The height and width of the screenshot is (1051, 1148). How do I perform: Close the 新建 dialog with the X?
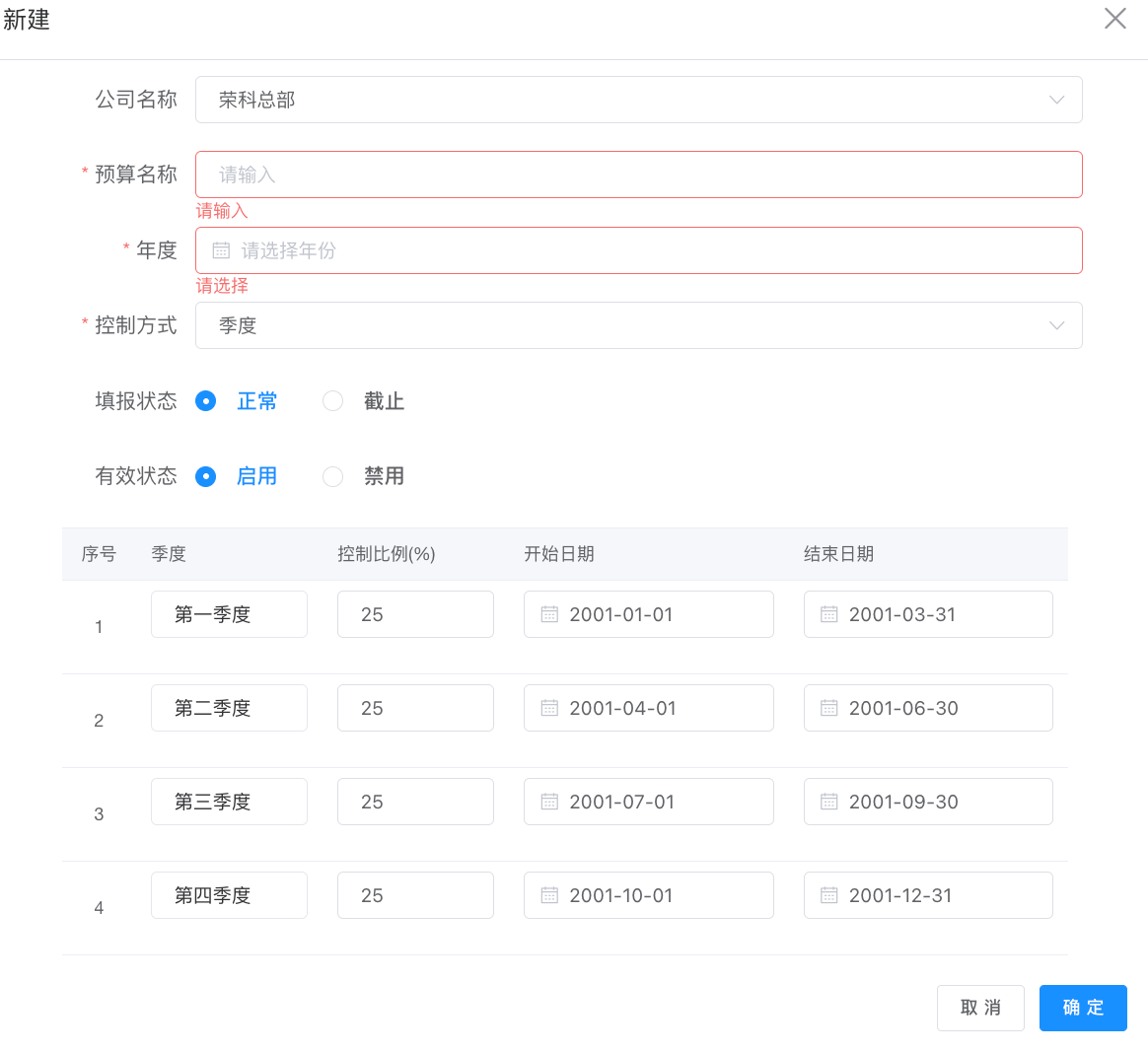pyautogui.click(x=1114, y=19)
